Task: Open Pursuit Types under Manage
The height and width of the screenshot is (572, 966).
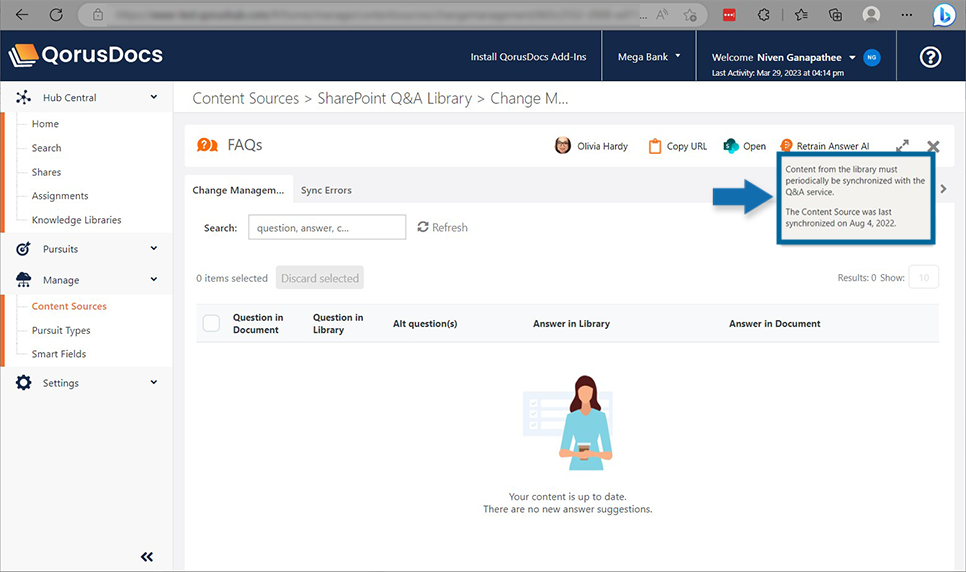Action: (x=61, y=330)
